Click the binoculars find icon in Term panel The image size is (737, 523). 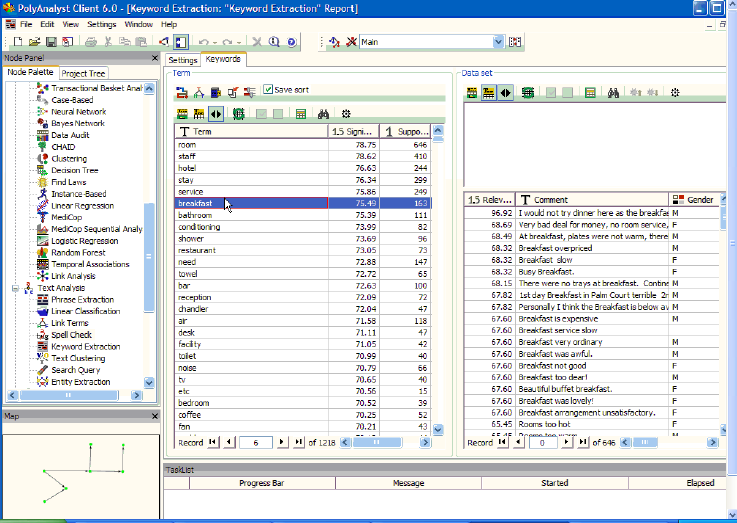click(323, 114)
